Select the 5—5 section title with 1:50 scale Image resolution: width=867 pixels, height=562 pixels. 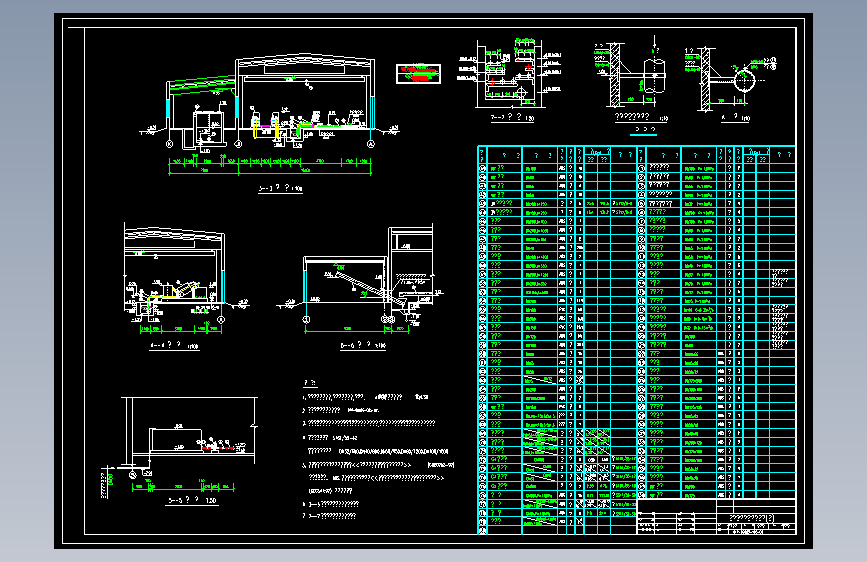click(x=192, y=501)
